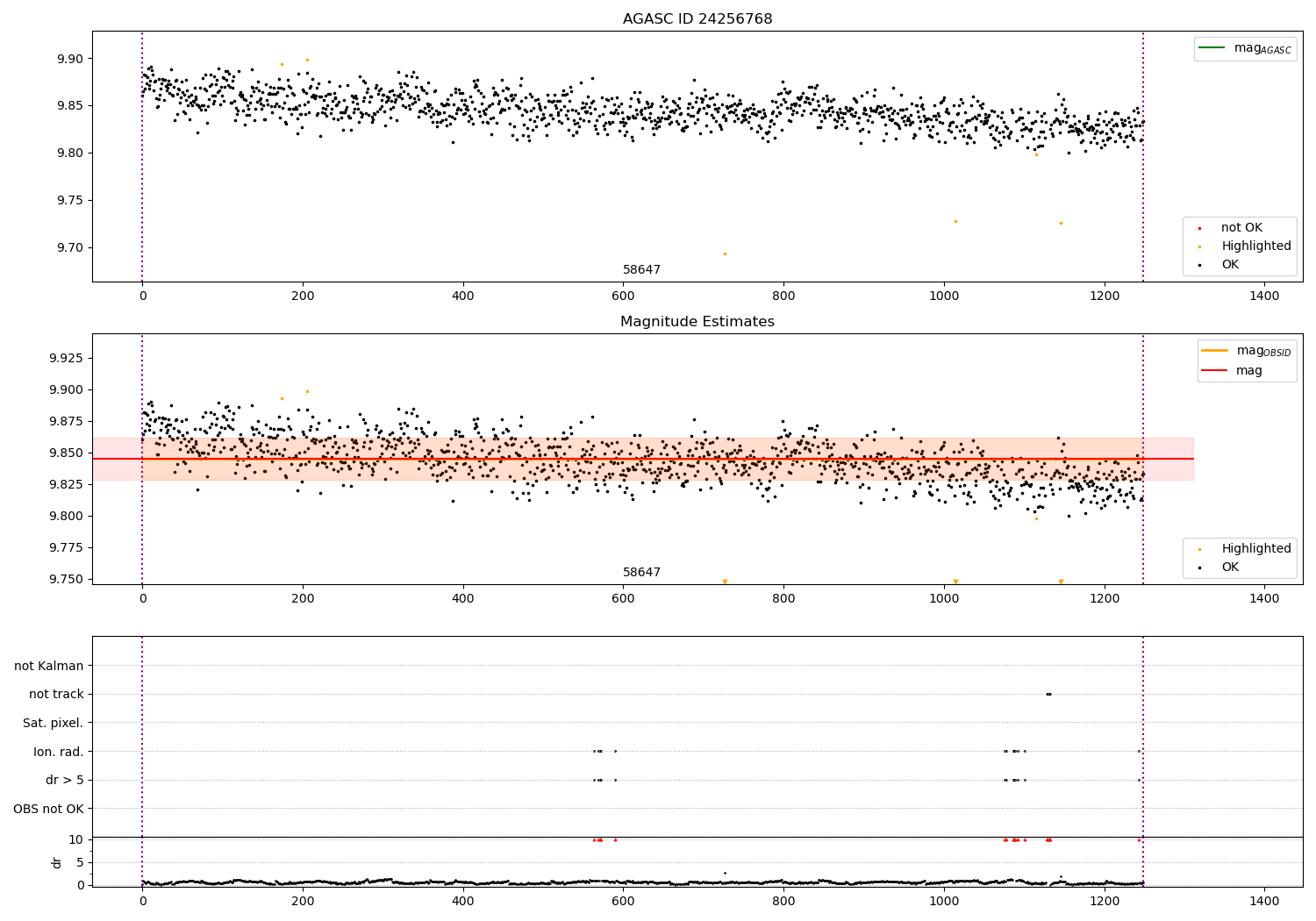Click x-axis tick "1200" under the bottom plot
1316x921 pixels.
1104,901
